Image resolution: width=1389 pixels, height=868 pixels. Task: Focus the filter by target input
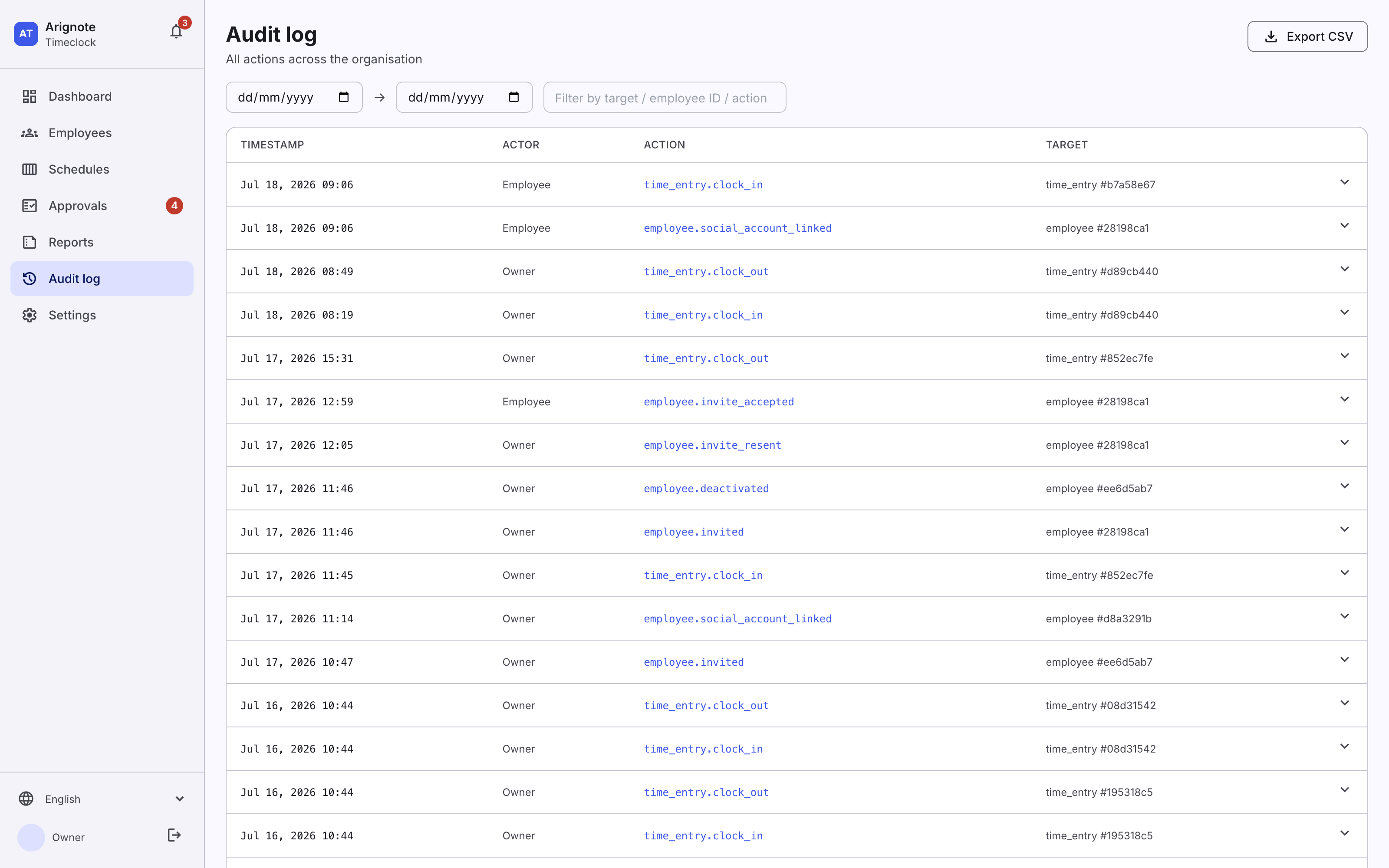(x=665, y=98)
